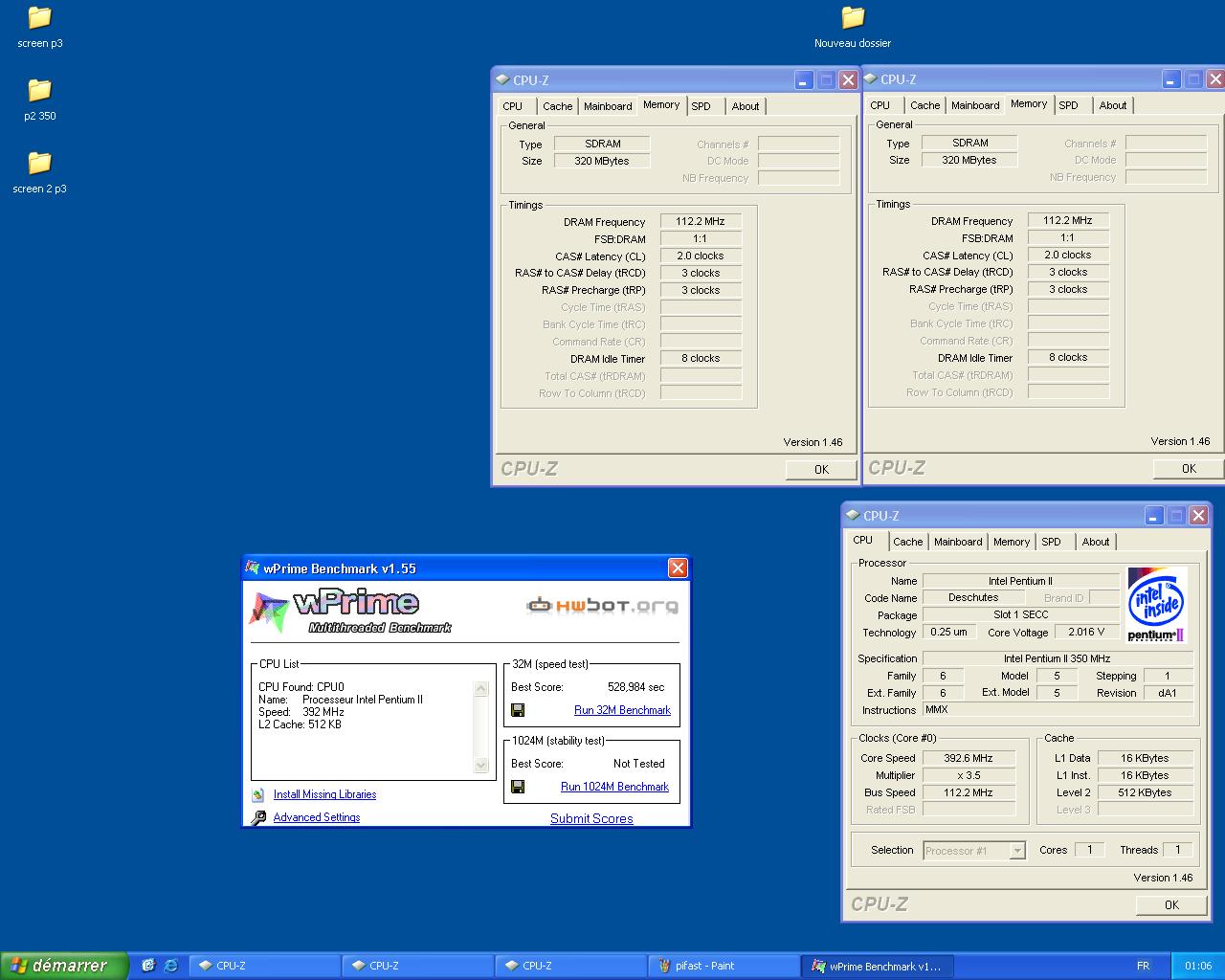Click the floppy save icon for 1024M score

518,787
